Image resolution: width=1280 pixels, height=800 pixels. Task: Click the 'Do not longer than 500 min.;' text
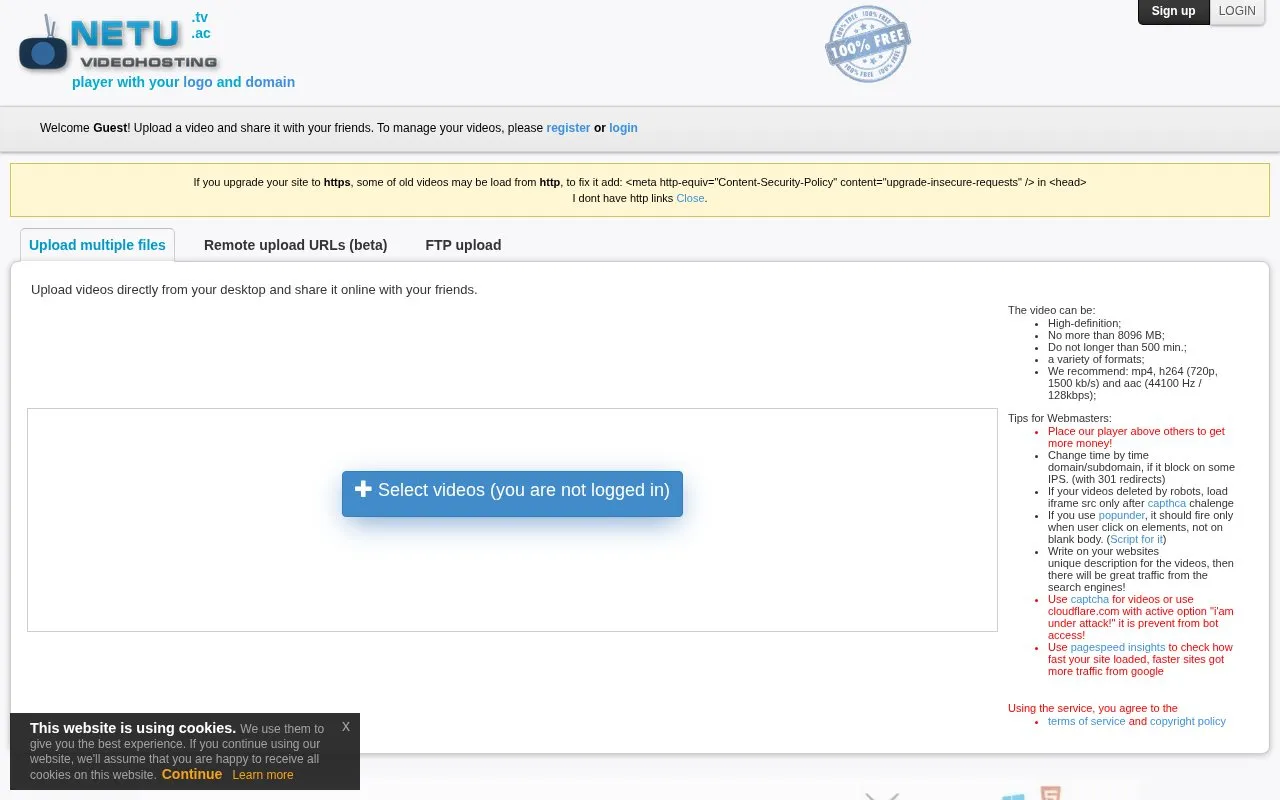(1117, 347)
